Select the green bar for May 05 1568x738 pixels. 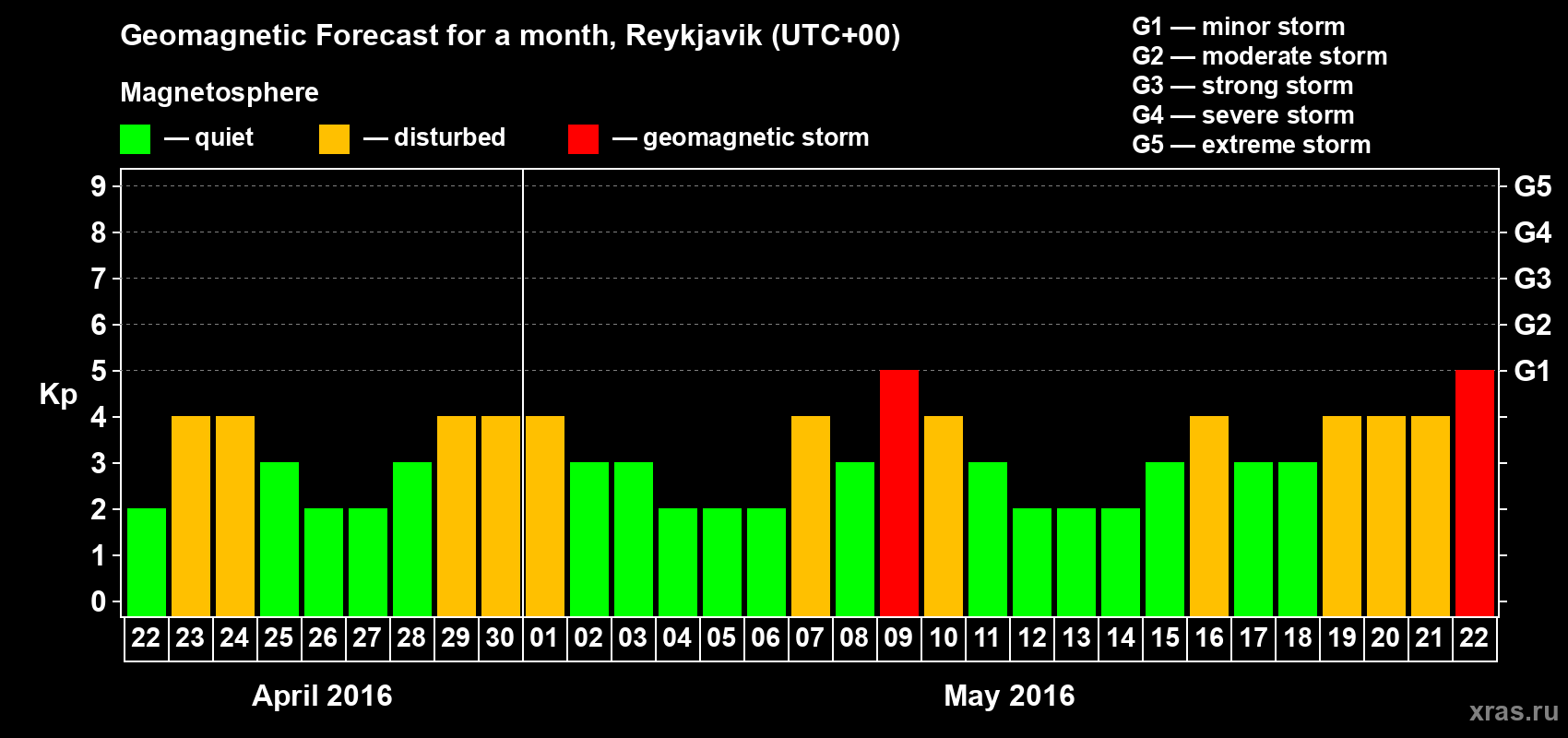(722, 562)
